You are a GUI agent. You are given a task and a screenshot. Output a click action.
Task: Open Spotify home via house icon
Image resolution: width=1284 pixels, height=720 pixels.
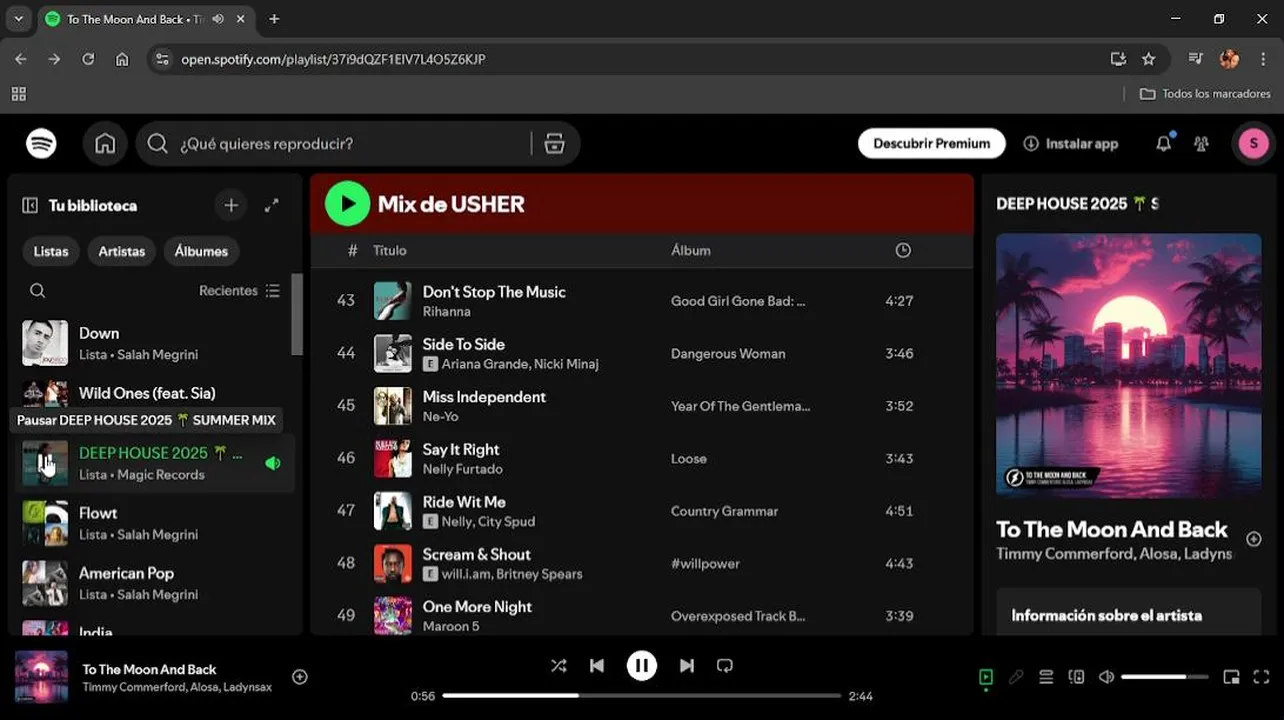(105, 144)
